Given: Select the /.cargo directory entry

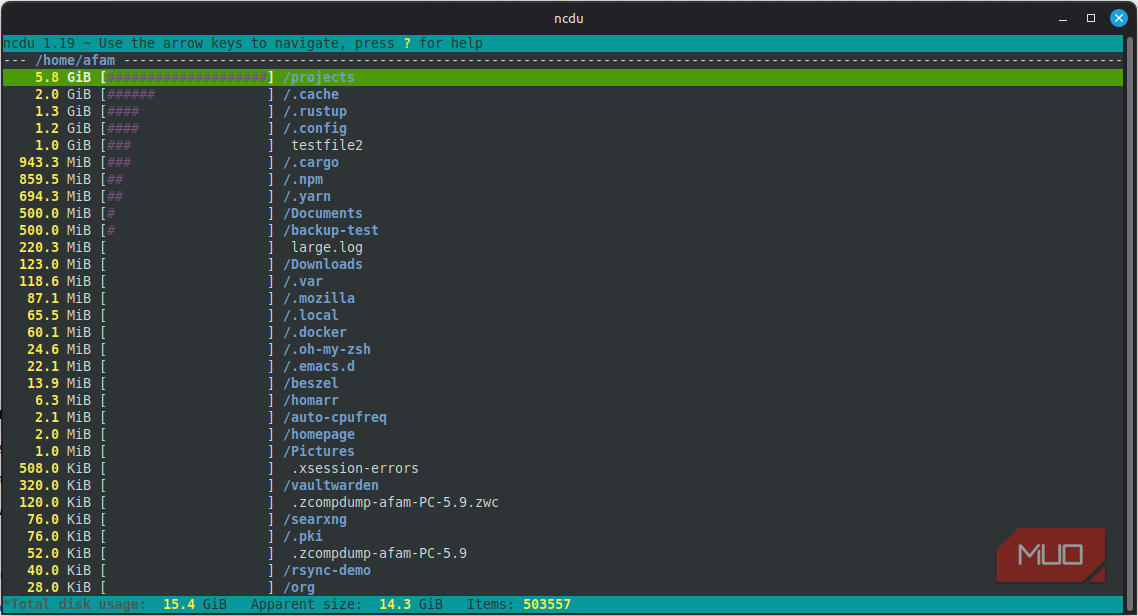Looking at the screenshot, I should 311,163.
